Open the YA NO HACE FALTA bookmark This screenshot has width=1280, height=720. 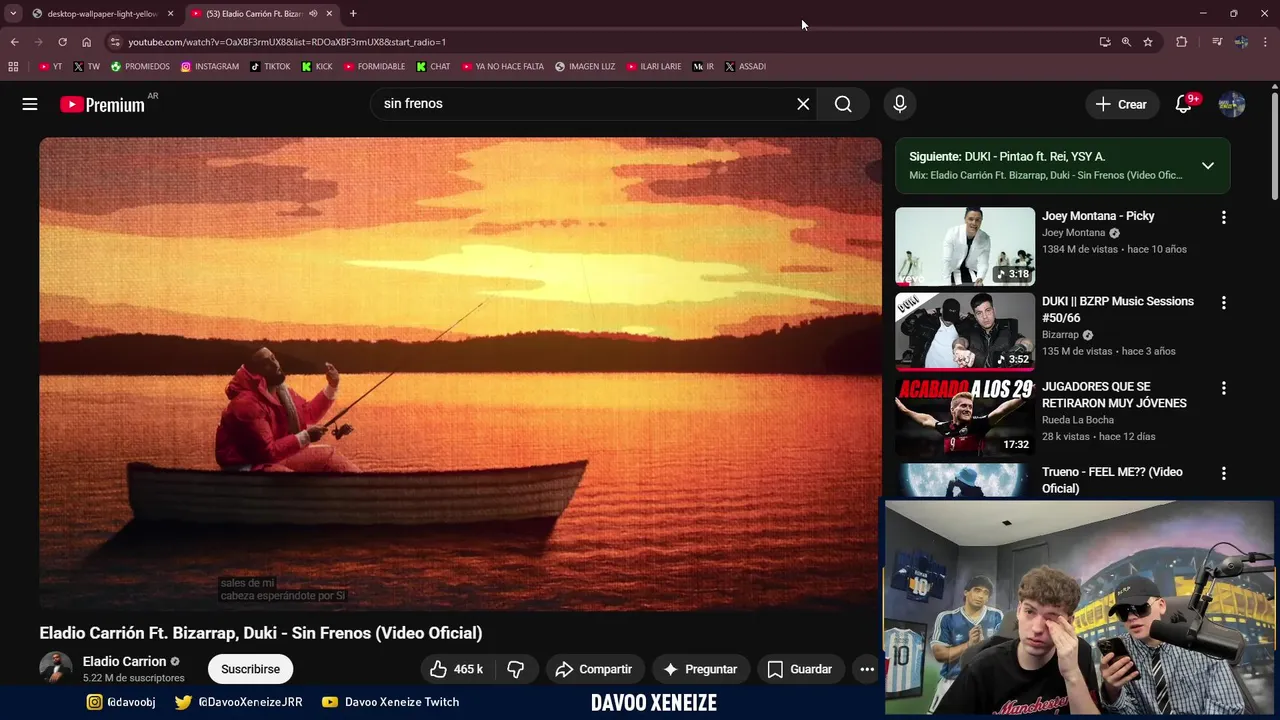click(x=503, y=67)
